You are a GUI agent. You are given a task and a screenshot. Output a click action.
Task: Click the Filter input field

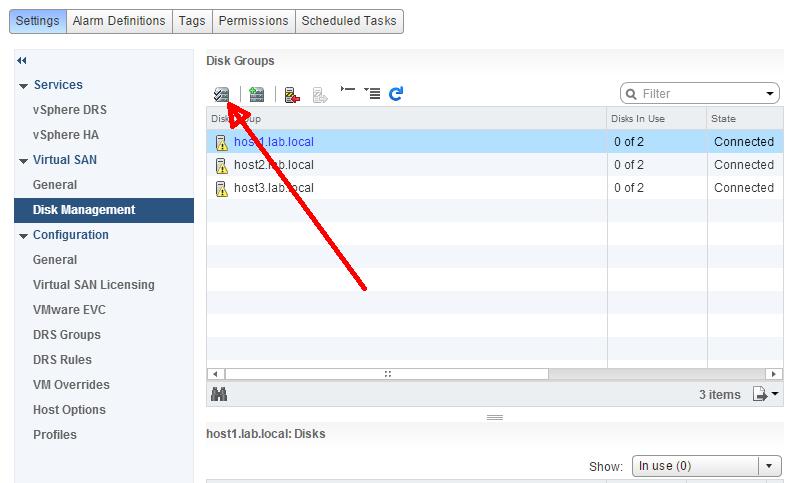tap(701, 94)
